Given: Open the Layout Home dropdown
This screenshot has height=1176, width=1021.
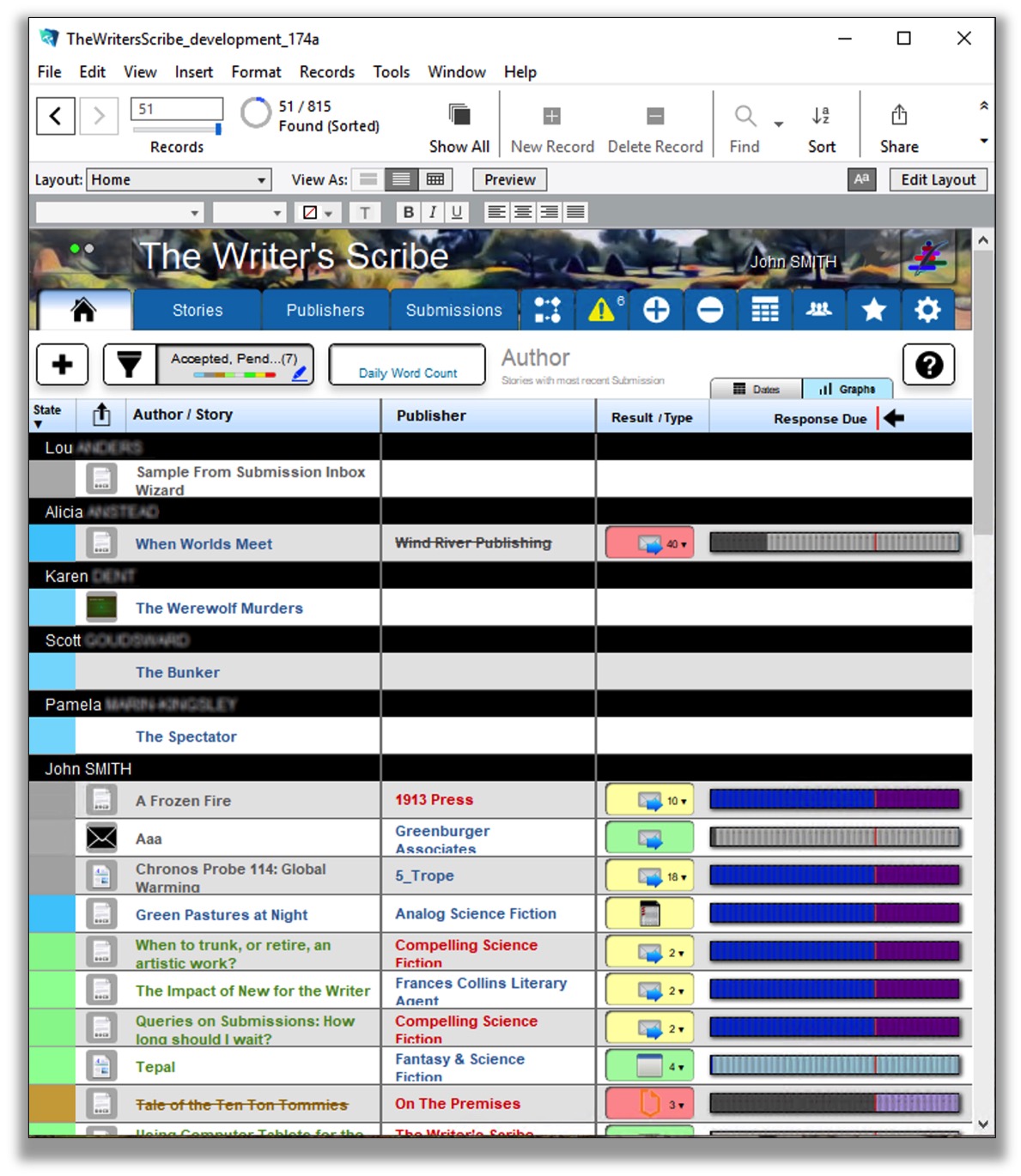Looking at the screenshot, I should [x=179, y=179].
